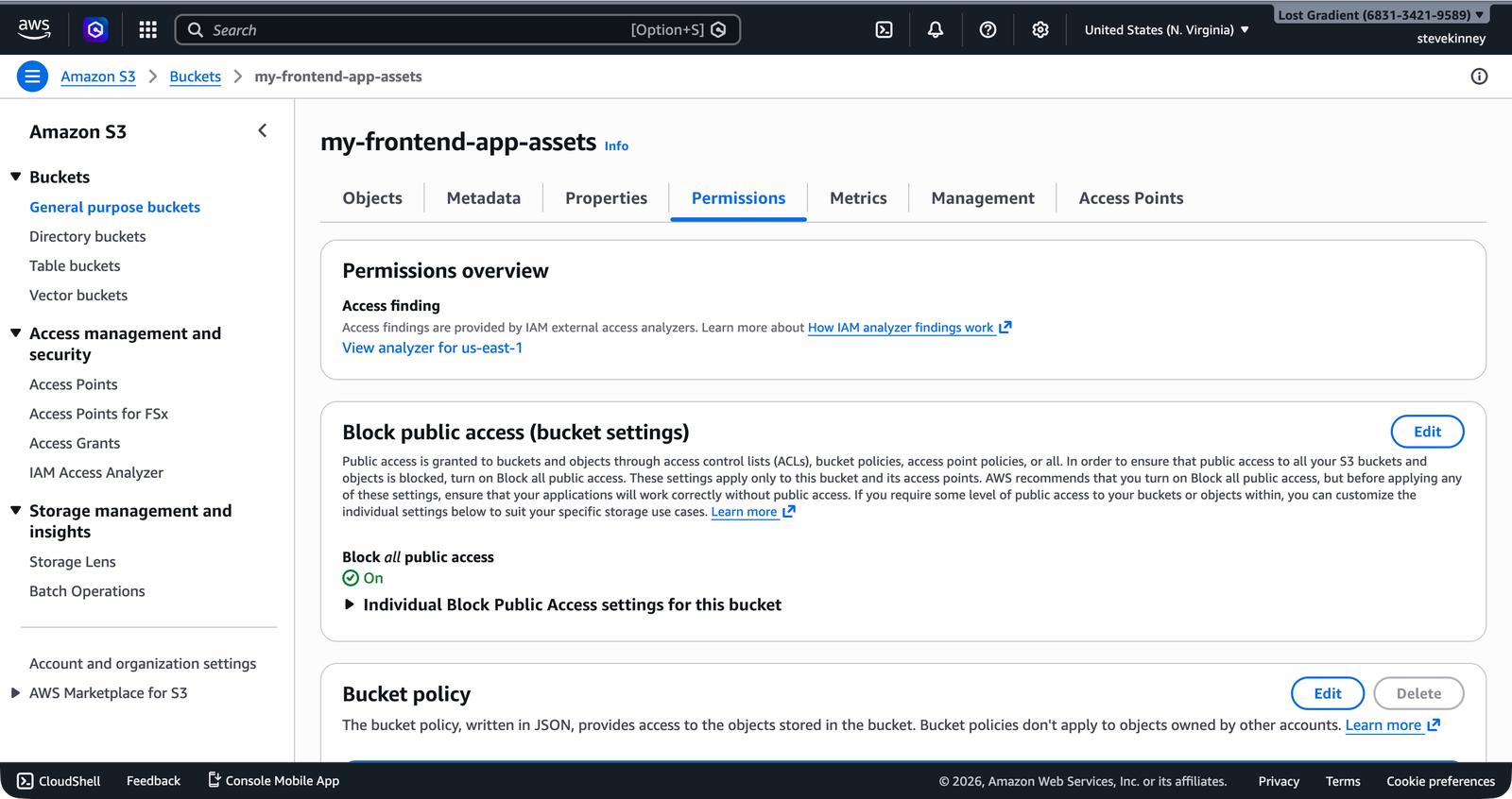Collapse the Amazon S3 sidebar with chevron
Image resolution: width=1512 pixels, height=799 pixels.
pyautogui.click(x=263, y=131)
